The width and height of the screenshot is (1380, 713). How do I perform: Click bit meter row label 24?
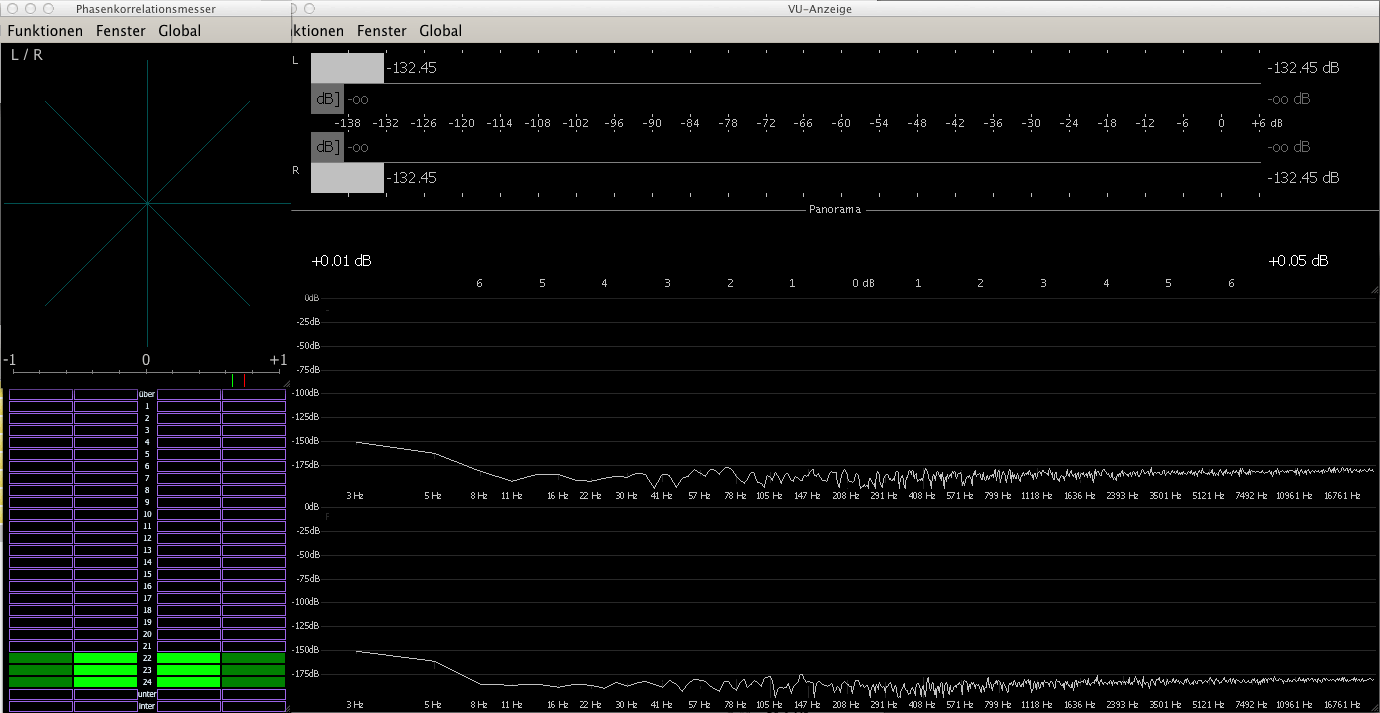click(x=147, y=682)
